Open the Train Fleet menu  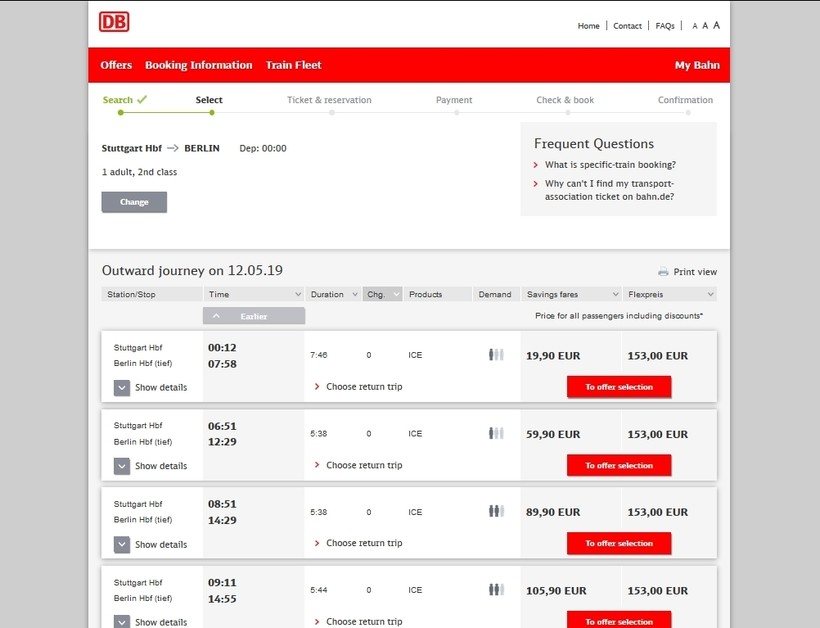[x=293, y=65]
